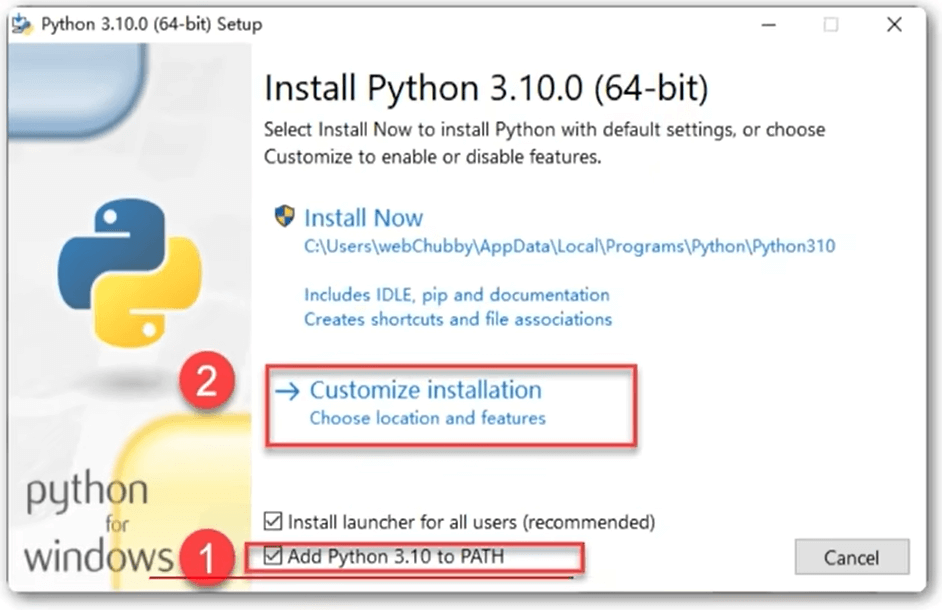Click the default install path under Install Now
This screenshot has width=942, height=610.
(x=569, y=246)
